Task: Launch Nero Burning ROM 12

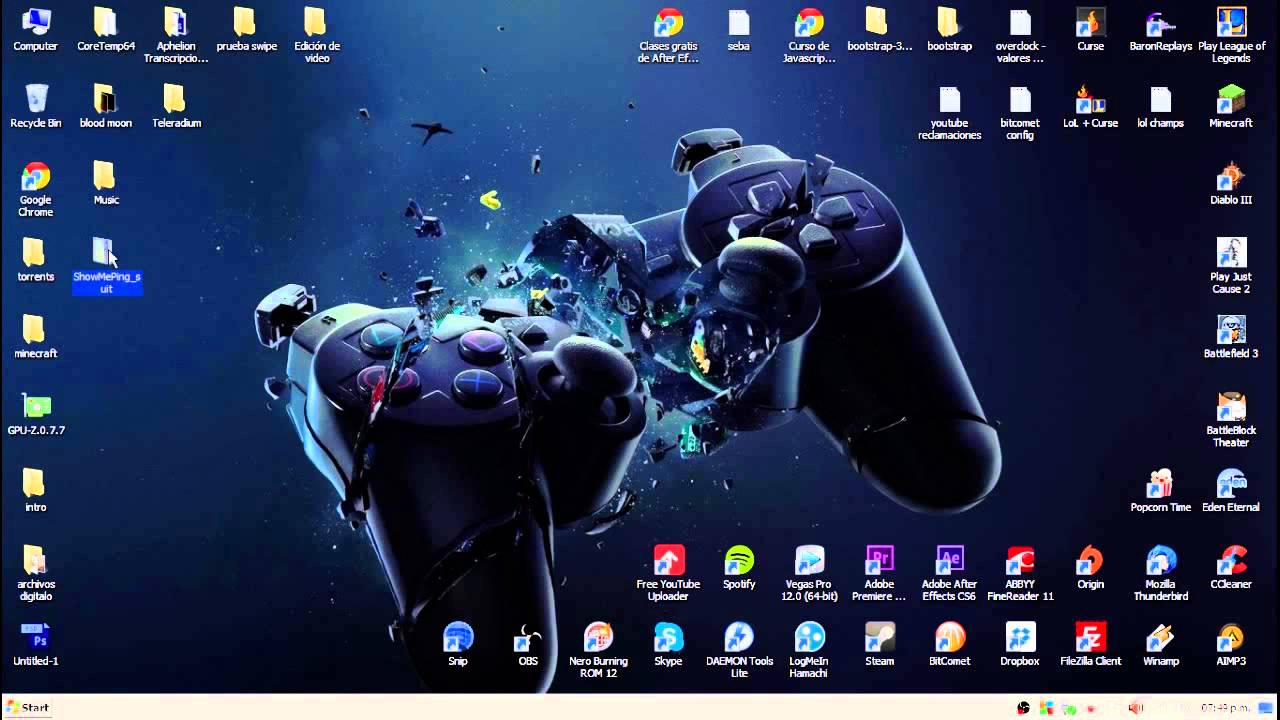Action: (x=598, y=651)
